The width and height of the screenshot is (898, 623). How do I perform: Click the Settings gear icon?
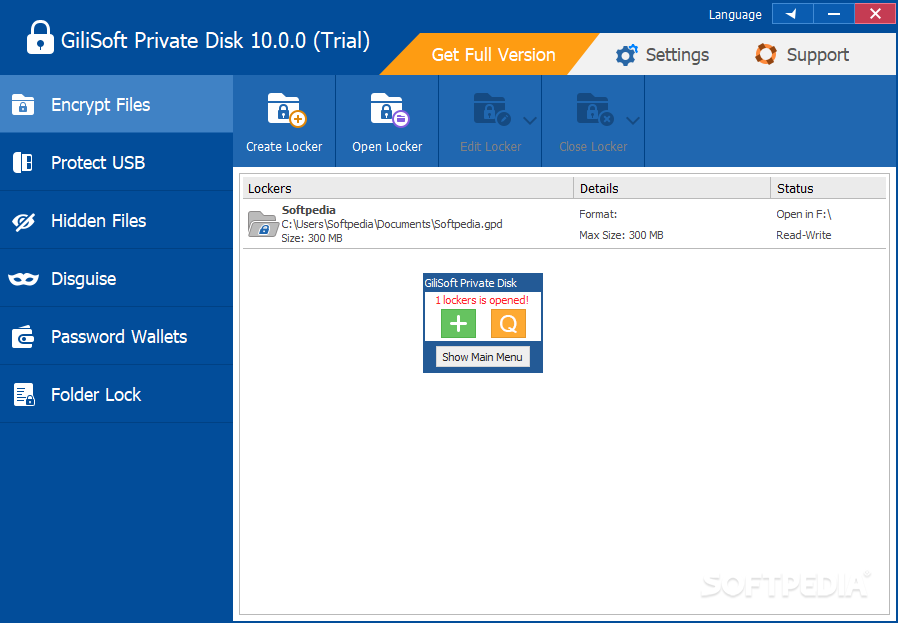(626, 55)
